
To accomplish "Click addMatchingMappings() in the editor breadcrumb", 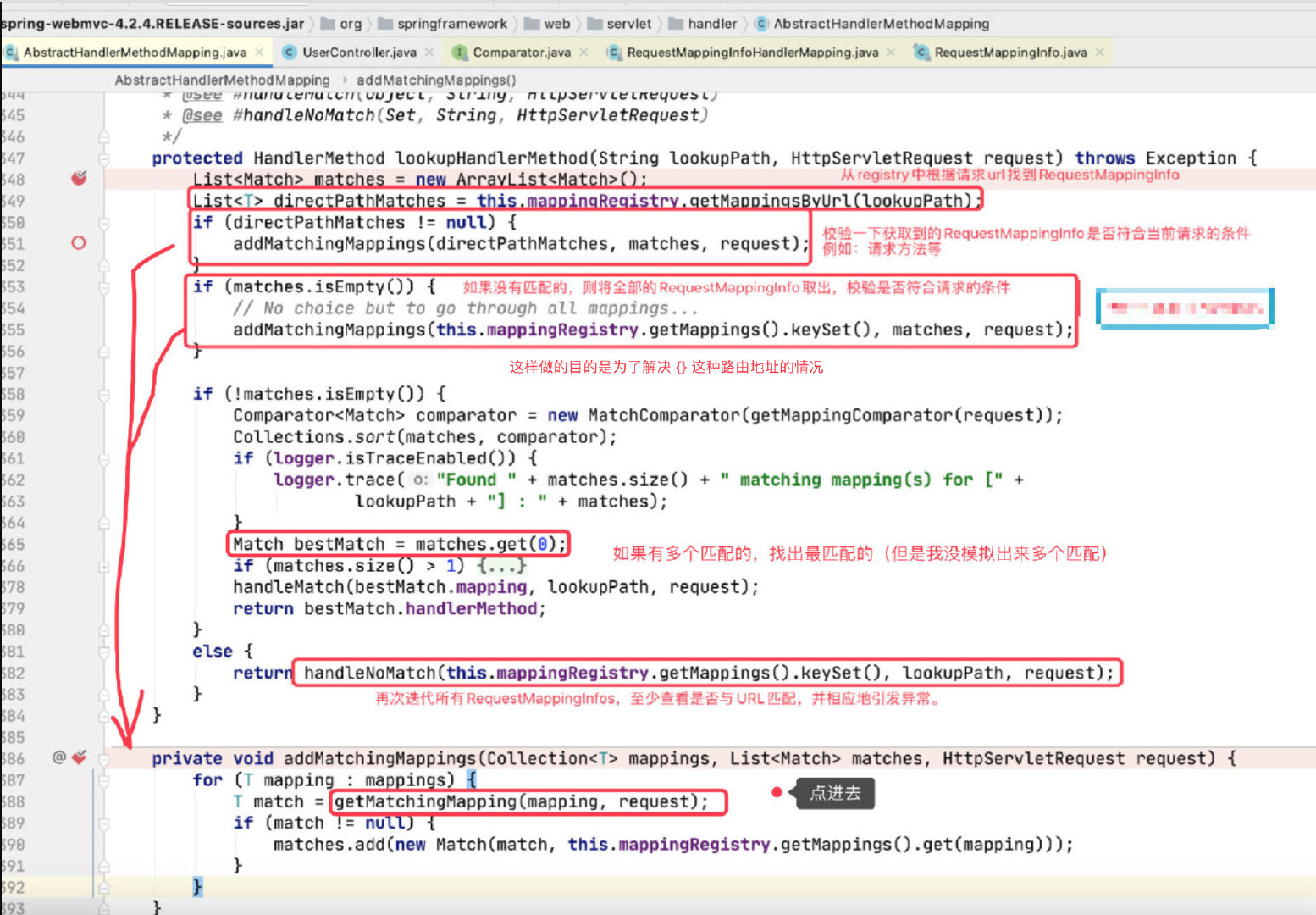I will click(436, 80).
